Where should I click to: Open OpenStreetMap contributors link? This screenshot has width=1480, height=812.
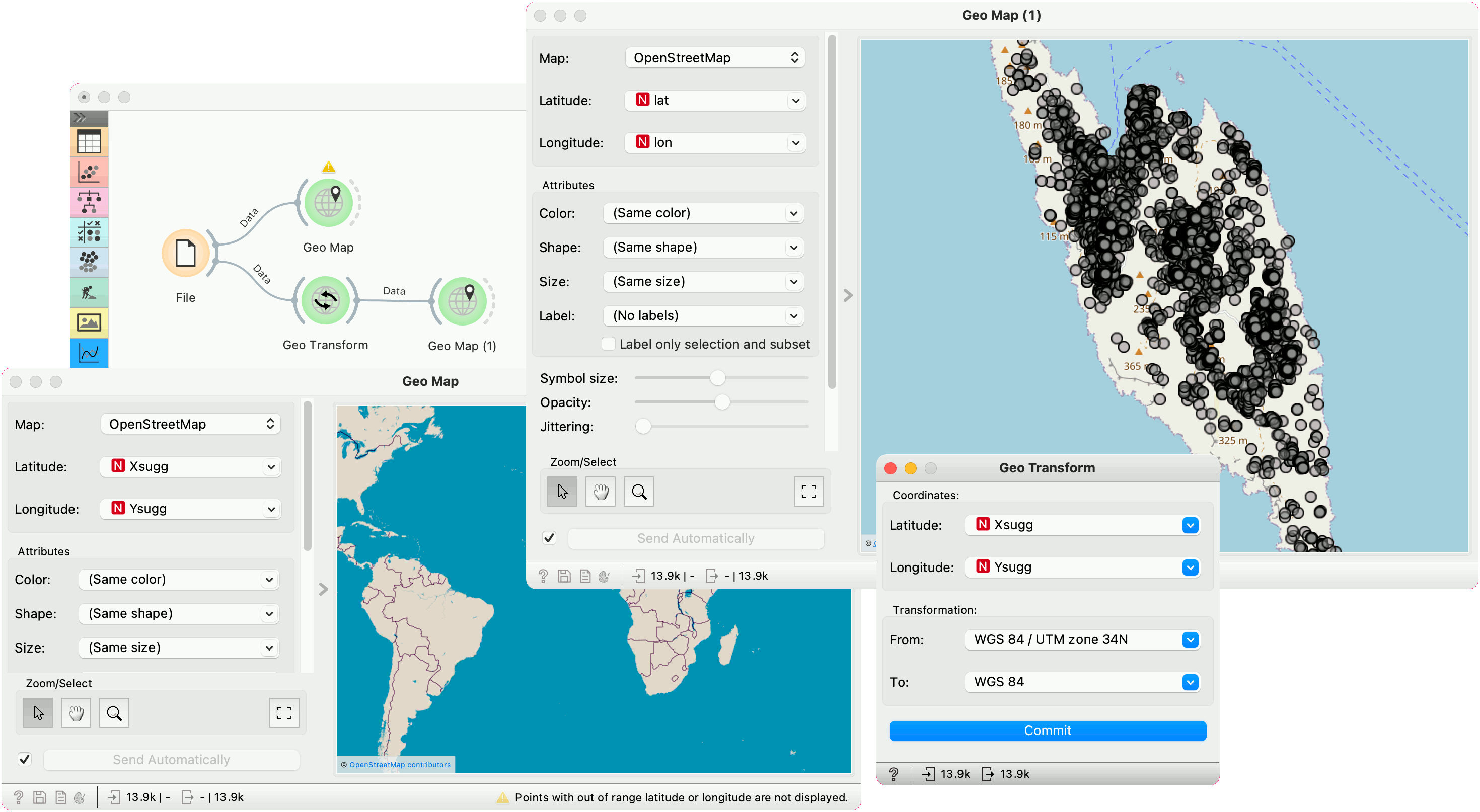(x=400, y=765)
